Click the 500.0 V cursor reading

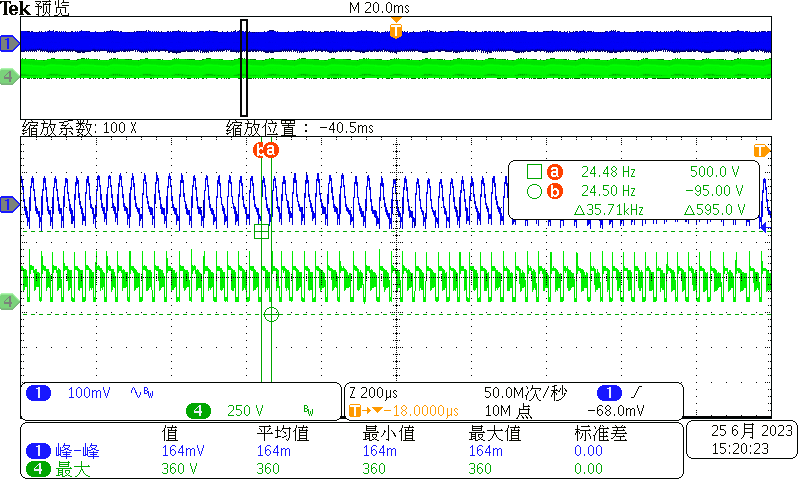pos(715,172)
